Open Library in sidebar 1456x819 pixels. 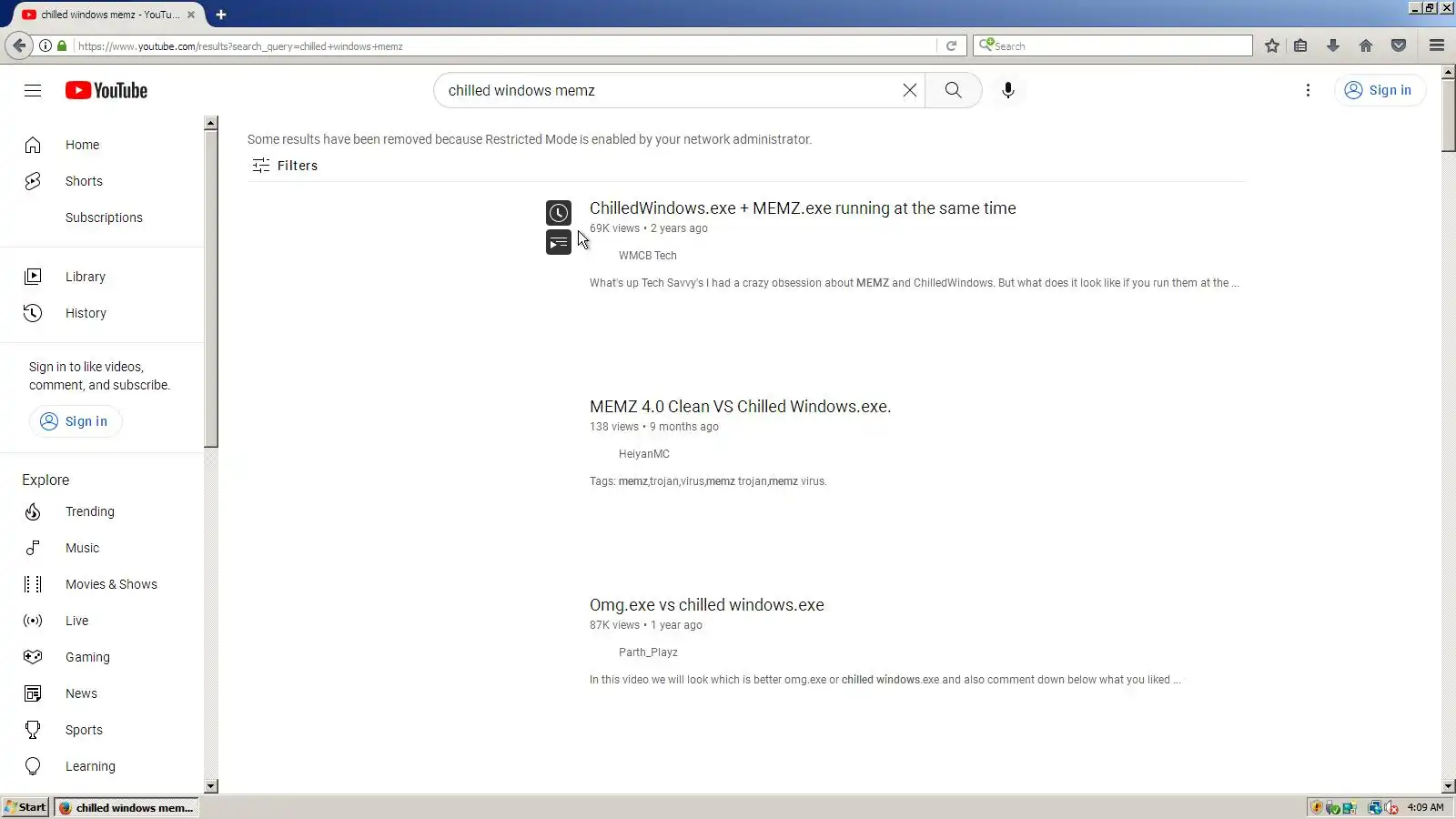point(102,277)
